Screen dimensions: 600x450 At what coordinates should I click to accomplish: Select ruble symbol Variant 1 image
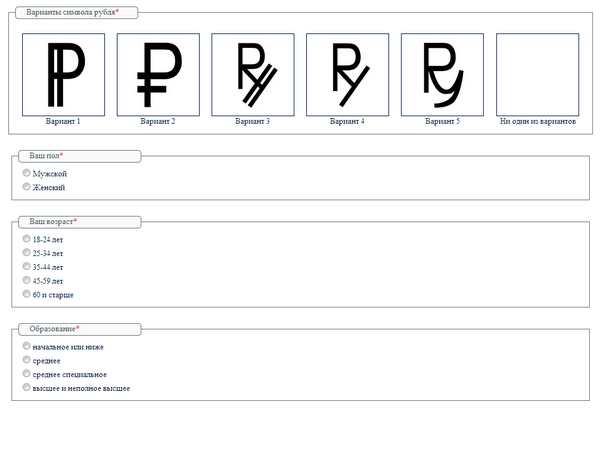pyautogui.click(x=64, y=75)
